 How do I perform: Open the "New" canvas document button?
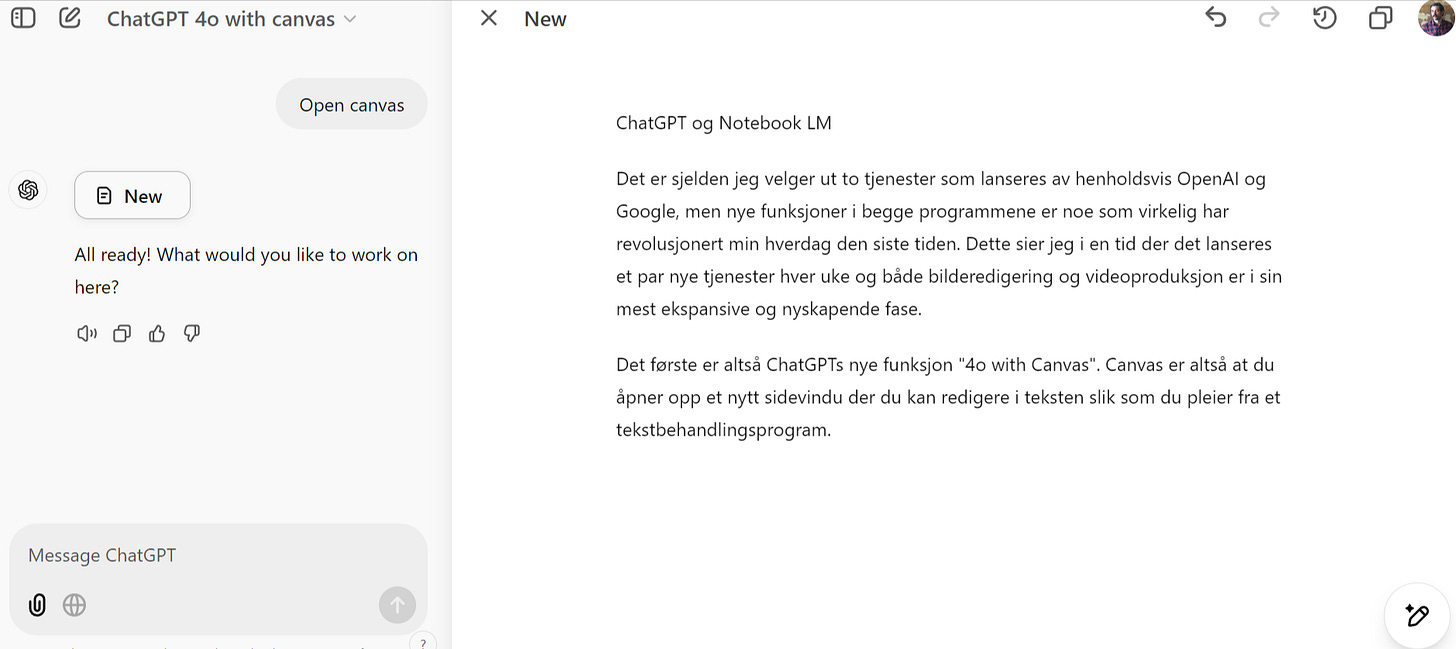click(x=132, y=196)
